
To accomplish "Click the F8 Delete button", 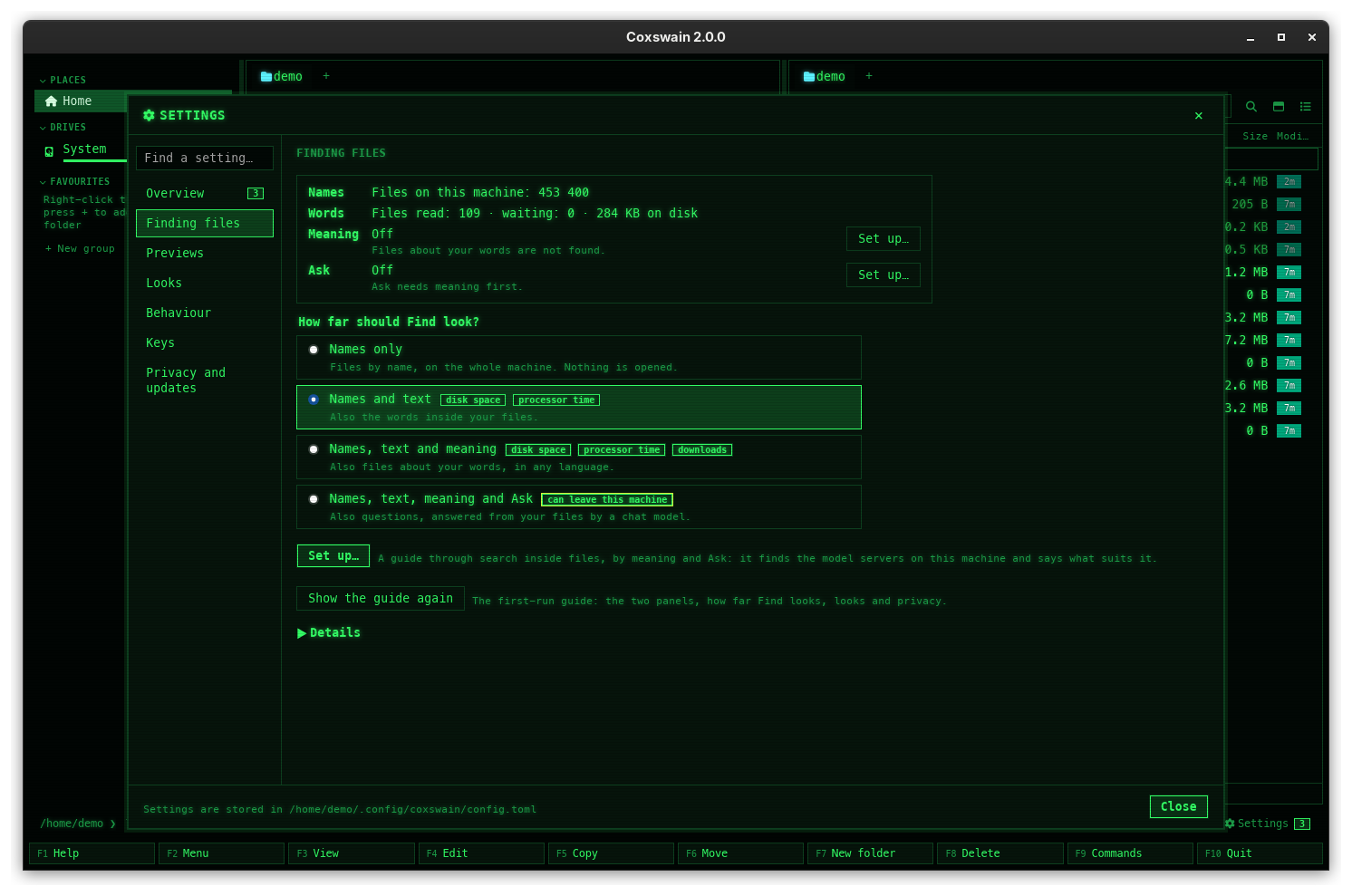I will [x=1000, y=853].
